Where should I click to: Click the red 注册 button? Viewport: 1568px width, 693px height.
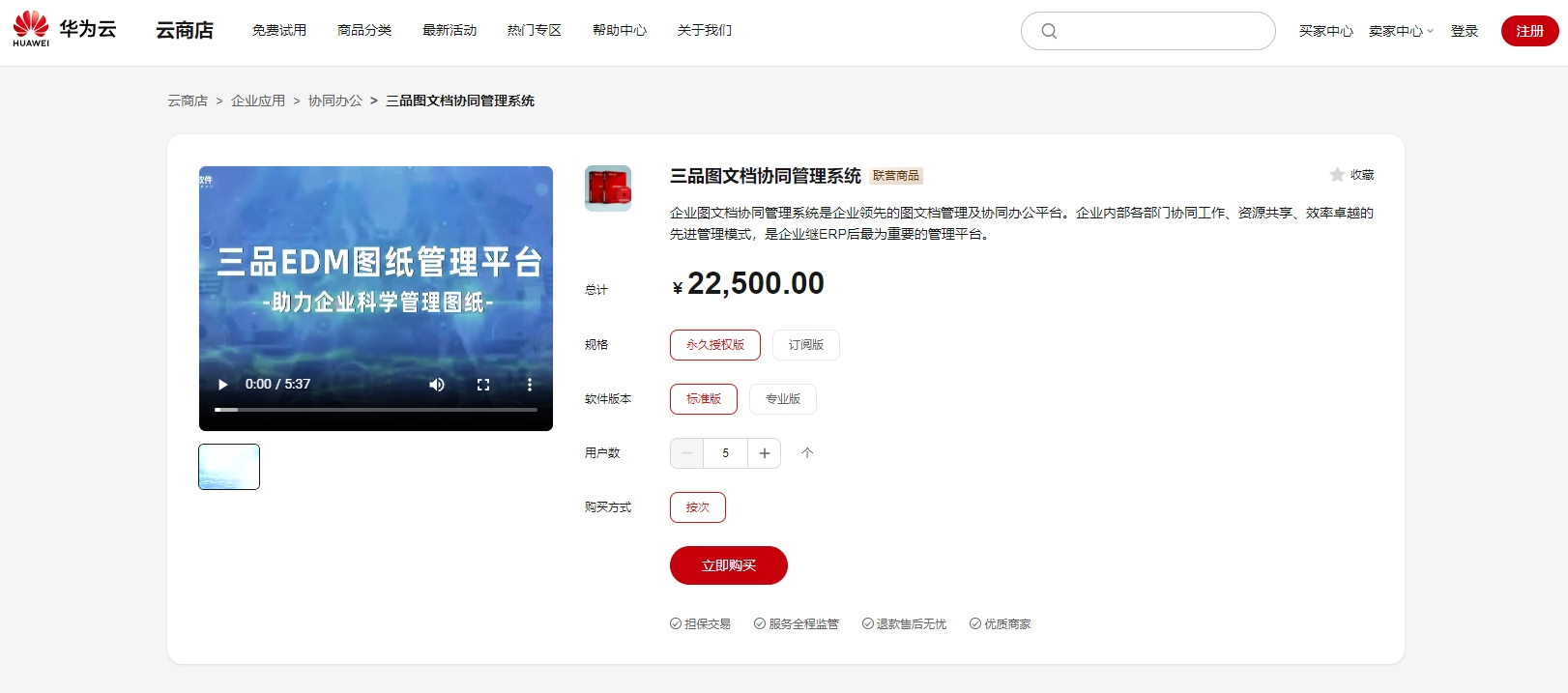[1529, 31]
